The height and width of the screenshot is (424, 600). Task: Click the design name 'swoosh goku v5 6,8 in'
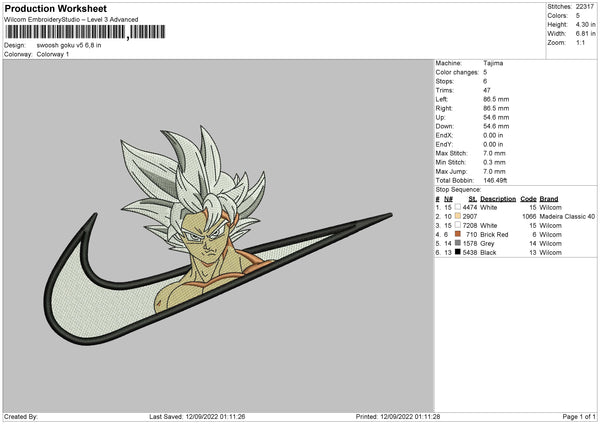69,45
